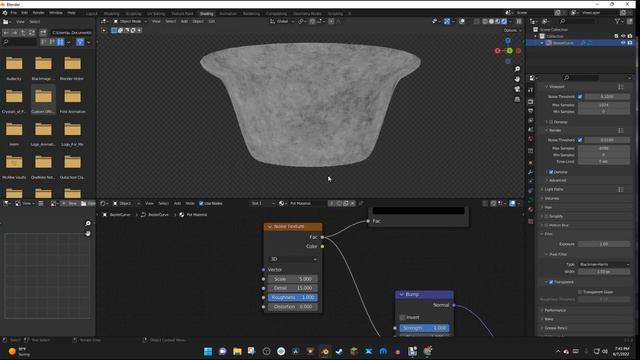The height and width of the screenshot is (360, 640).
Task: Click the file browser new folder icon
Action: pos(43,33)
